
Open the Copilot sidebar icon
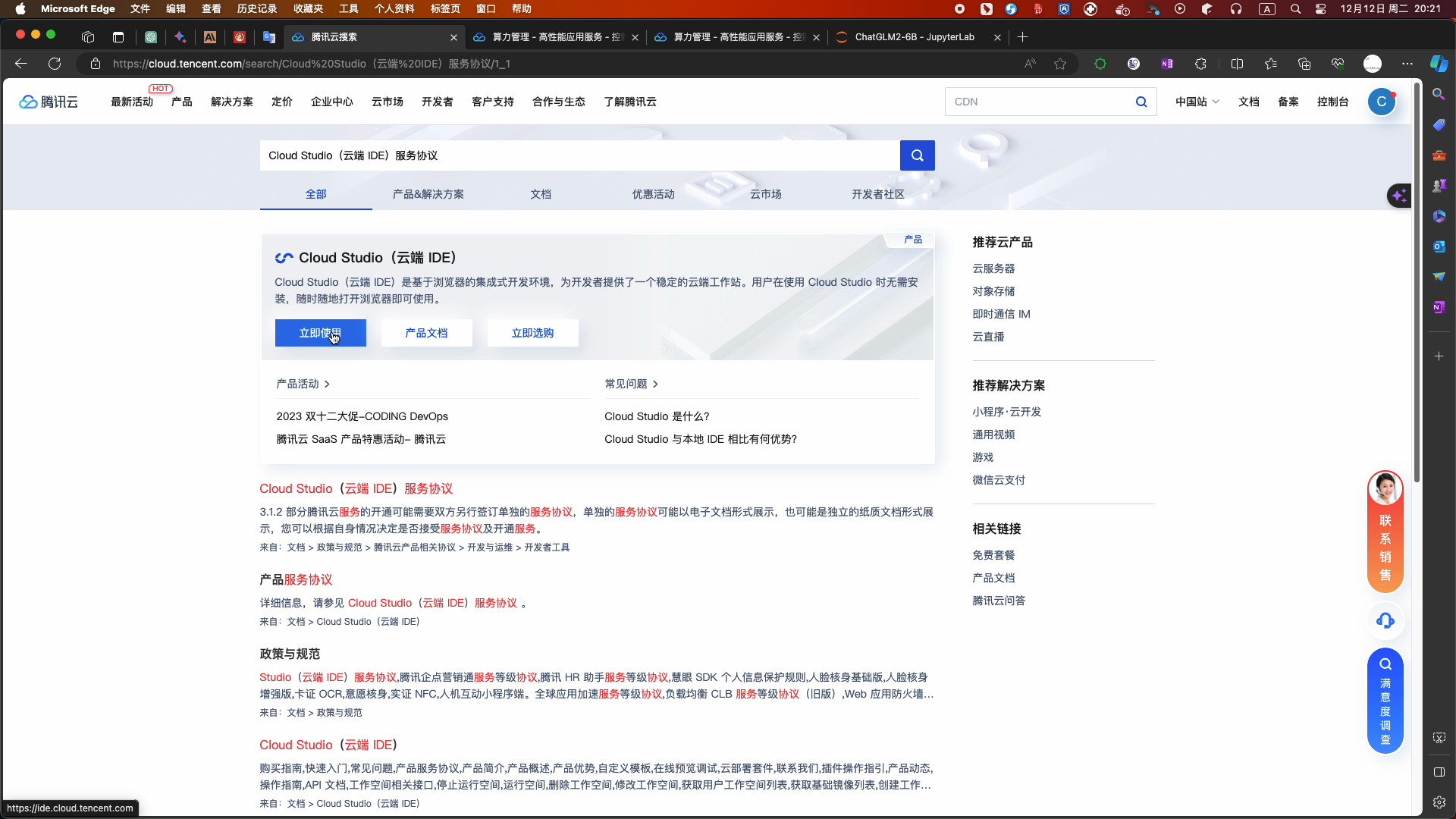1439,64
